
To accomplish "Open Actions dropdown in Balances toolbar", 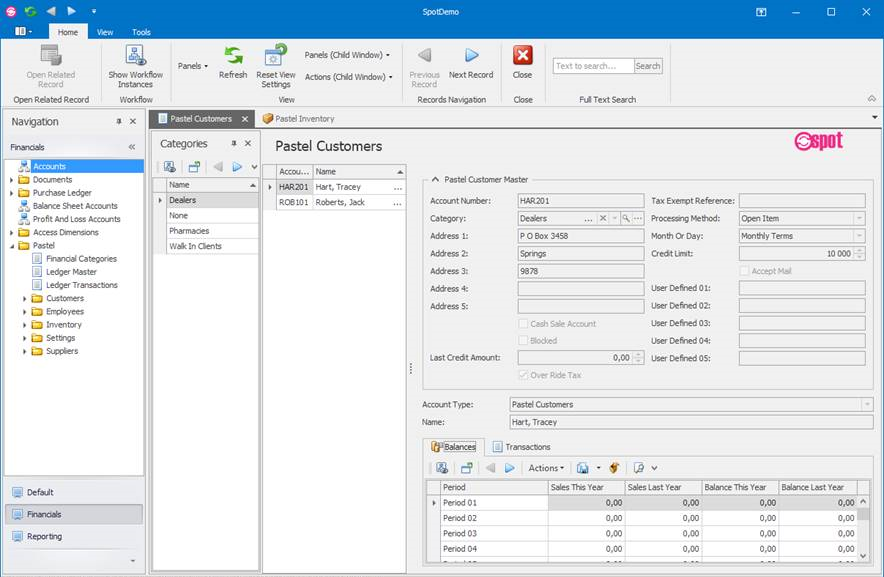I will (x=546, y=468).
